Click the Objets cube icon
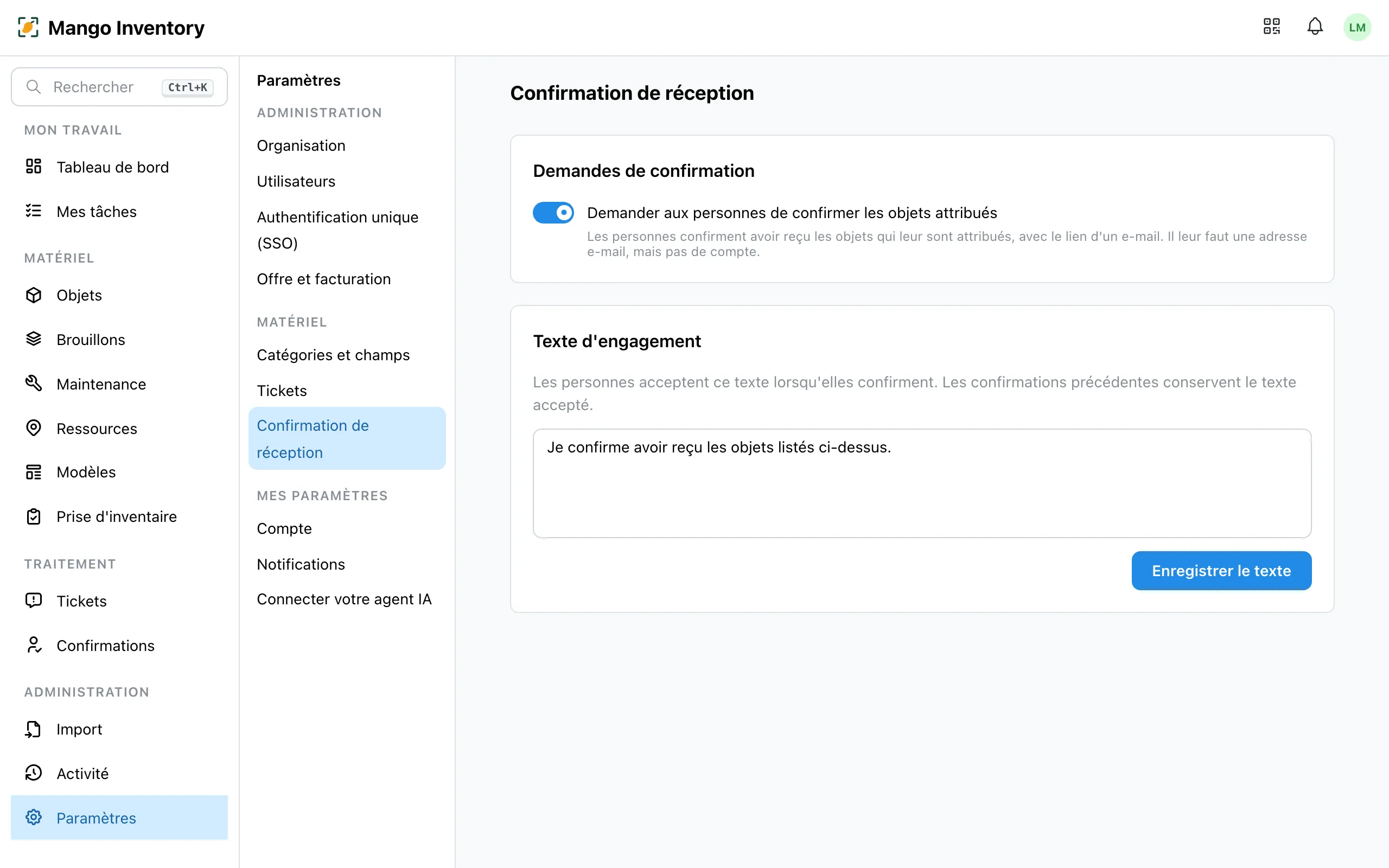Image resolution: width=1389 pixels, height=868 pixels. pos(34,295)
